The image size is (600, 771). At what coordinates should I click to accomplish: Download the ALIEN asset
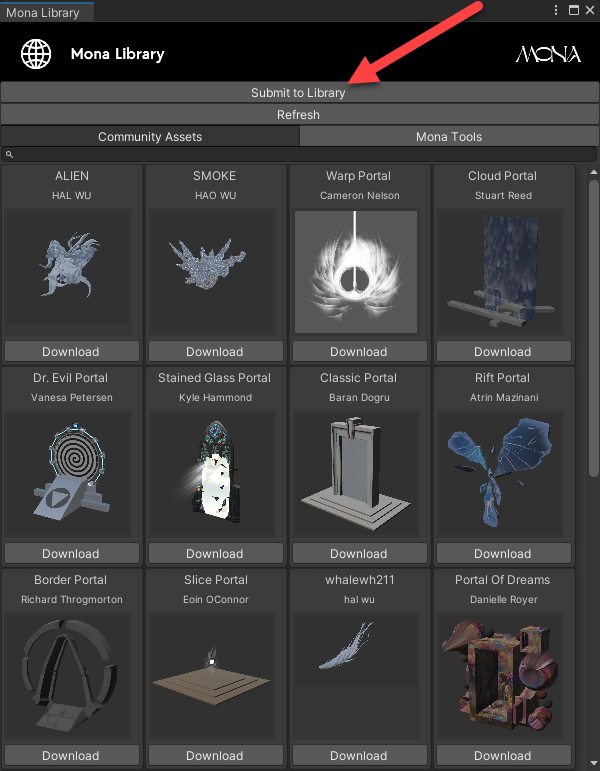(x=71, y=352)
